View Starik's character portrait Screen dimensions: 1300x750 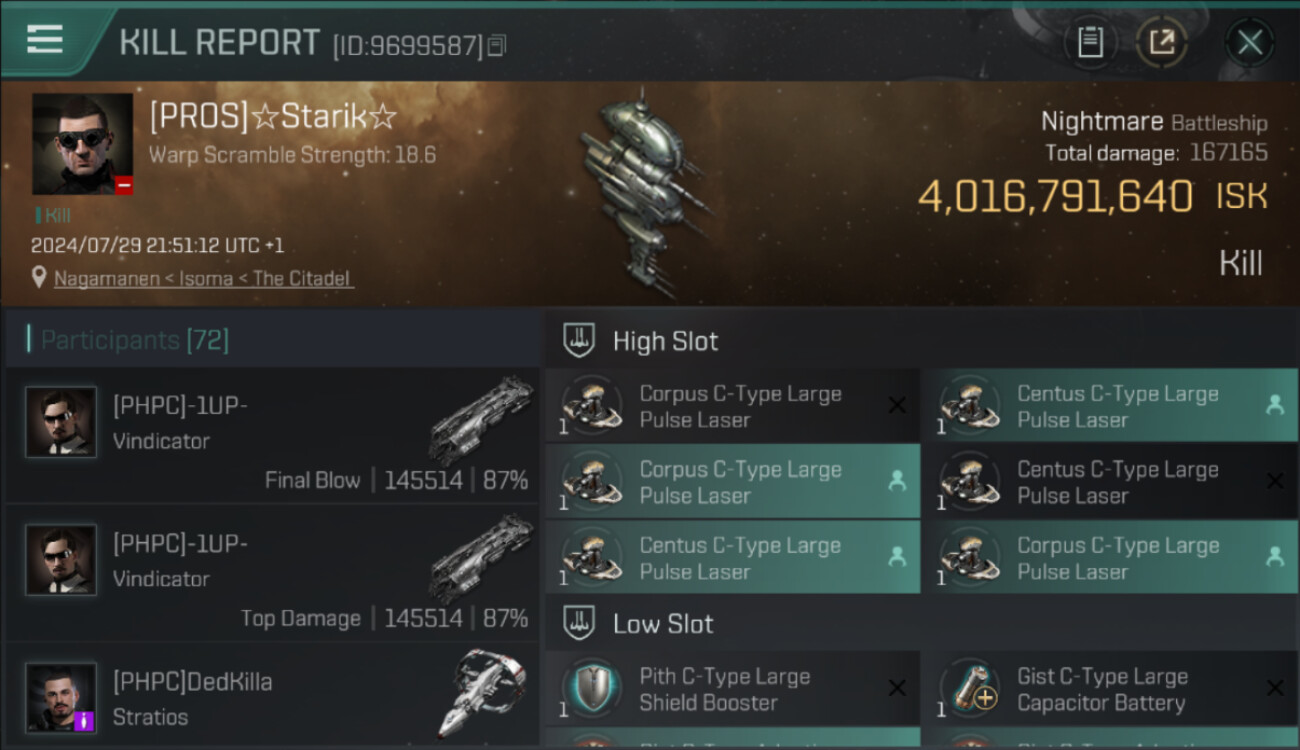pos(82,144)
